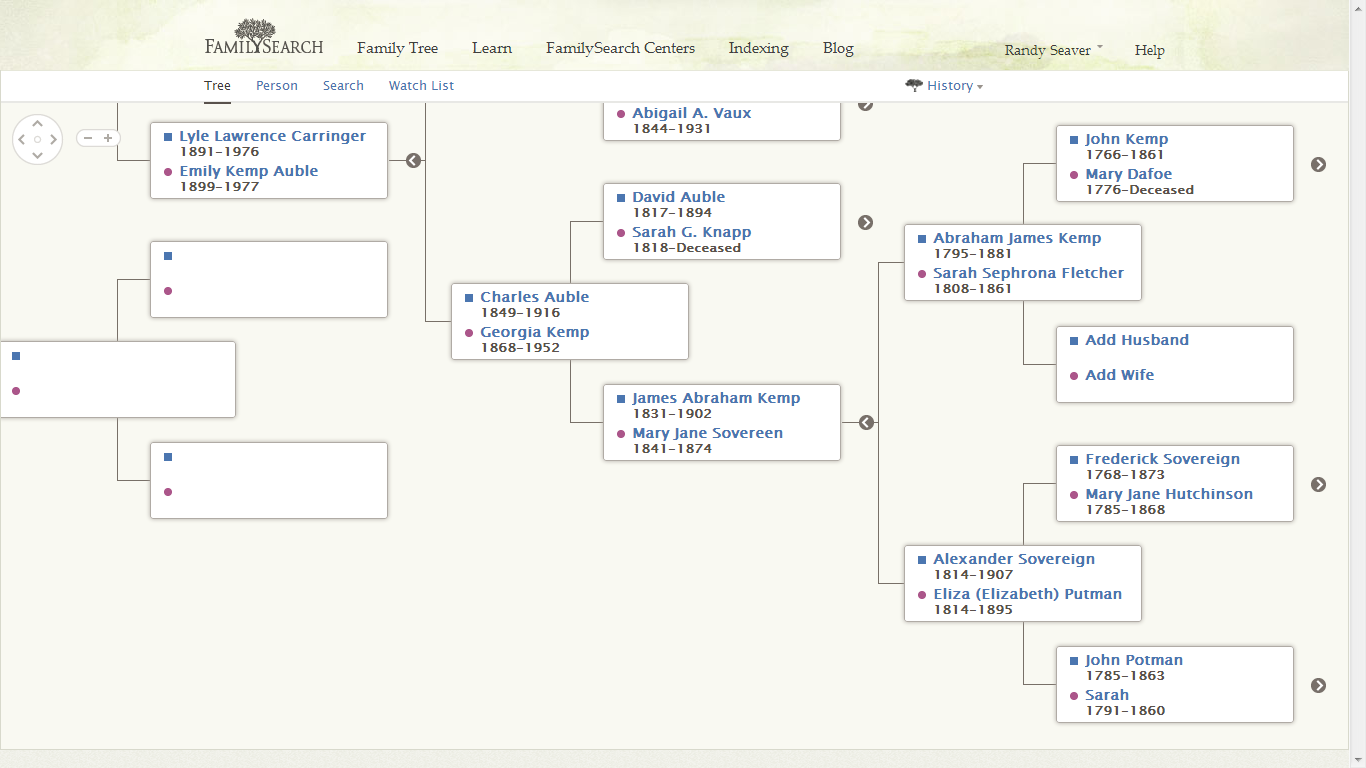Expand ancestors of Frederick Sovereign
The height and width of the screenshot is (768, 1366).
[x=1318, y=483]
